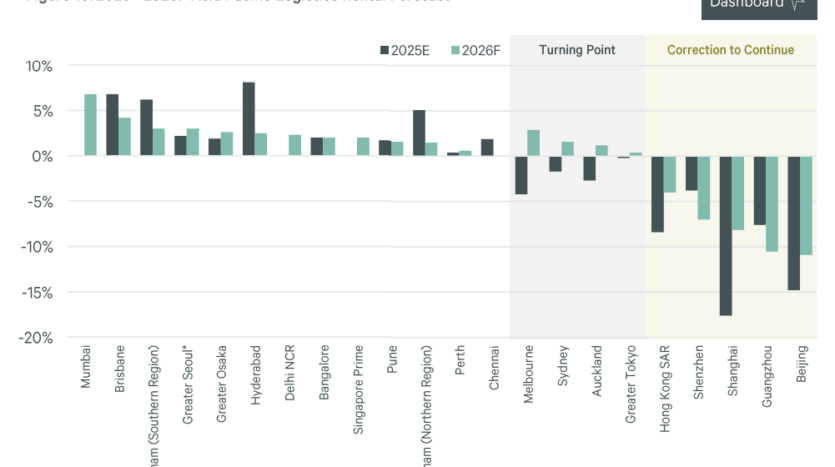Select the Correction to Continue header

click(730, 50)
